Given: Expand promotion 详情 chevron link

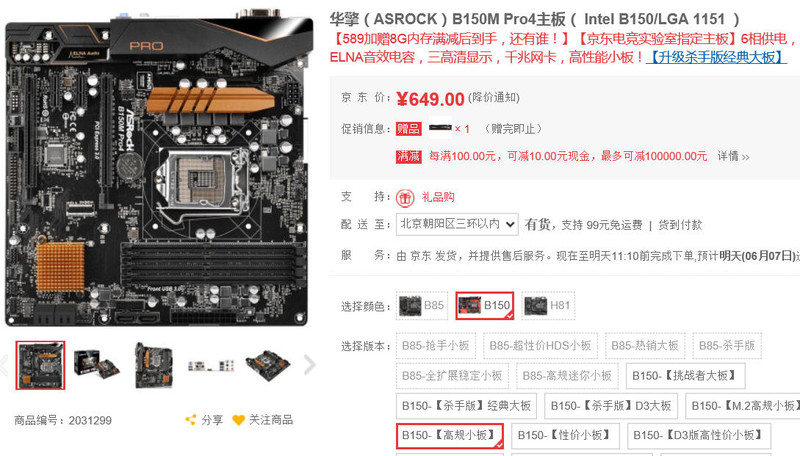Looking at the screenshot, I should point(733,156).
